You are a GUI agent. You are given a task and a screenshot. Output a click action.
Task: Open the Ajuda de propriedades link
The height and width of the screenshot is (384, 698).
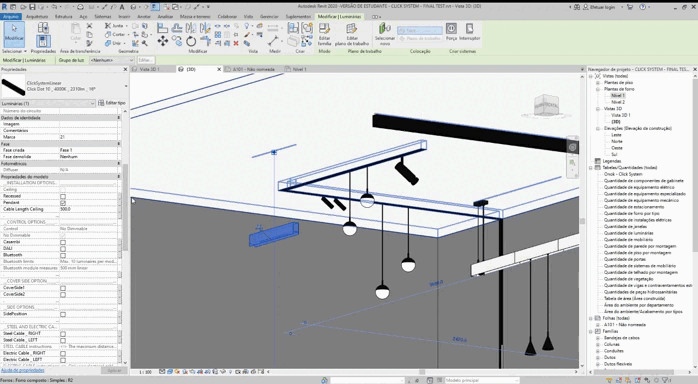23,370
